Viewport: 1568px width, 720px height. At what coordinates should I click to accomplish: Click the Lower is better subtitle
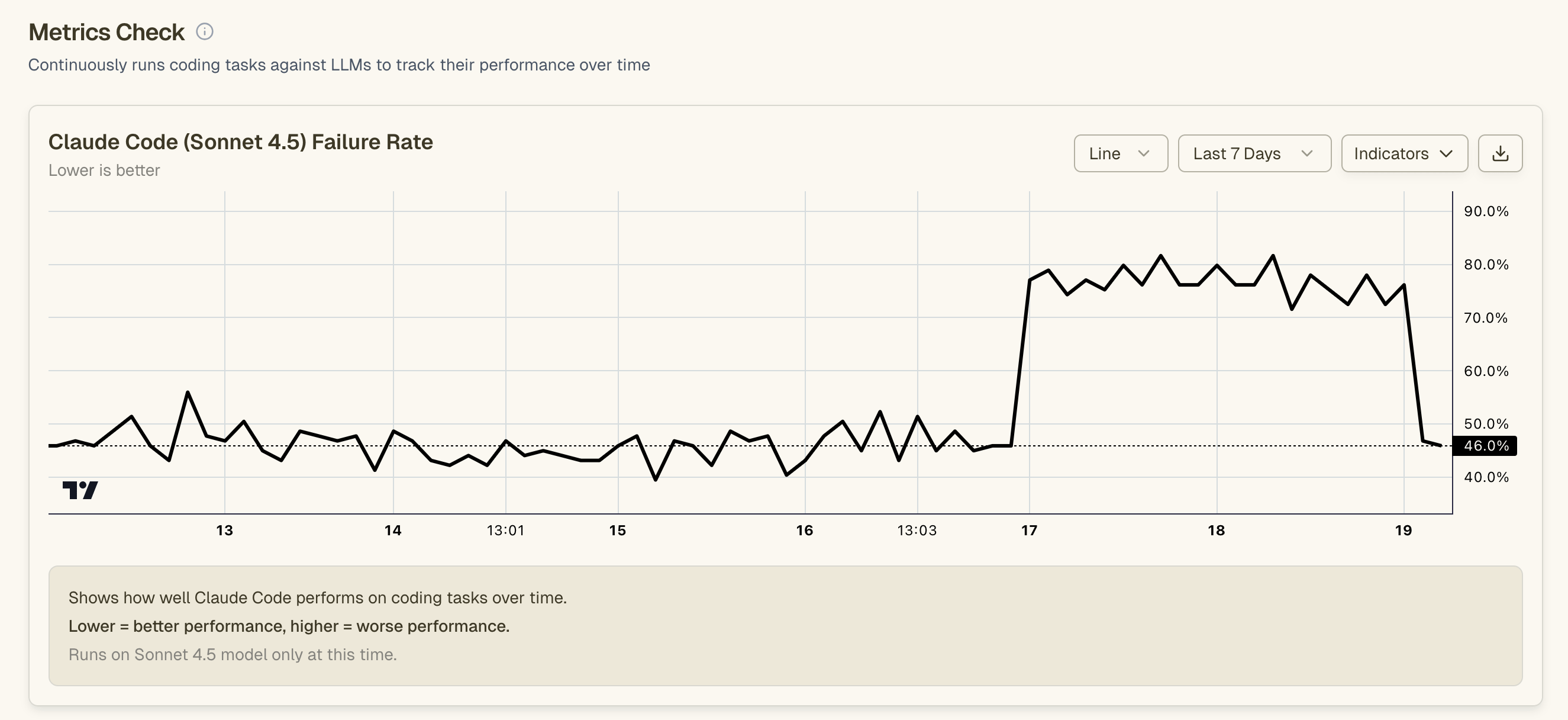(104, 170)
